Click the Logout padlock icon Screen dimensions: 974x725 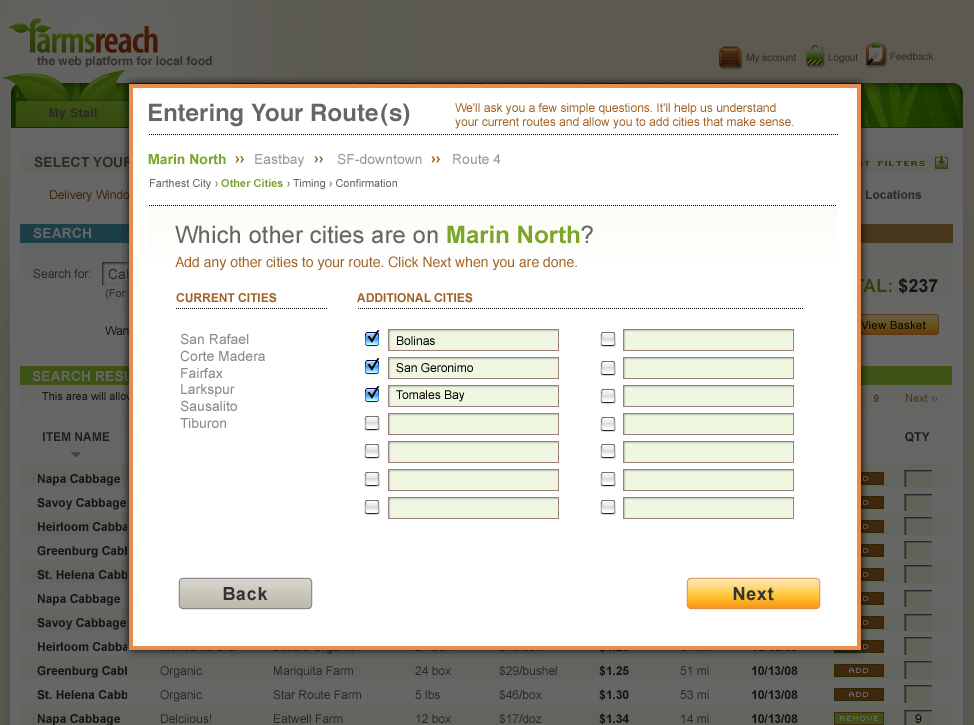pyautogui.click(x=815, y=56)
